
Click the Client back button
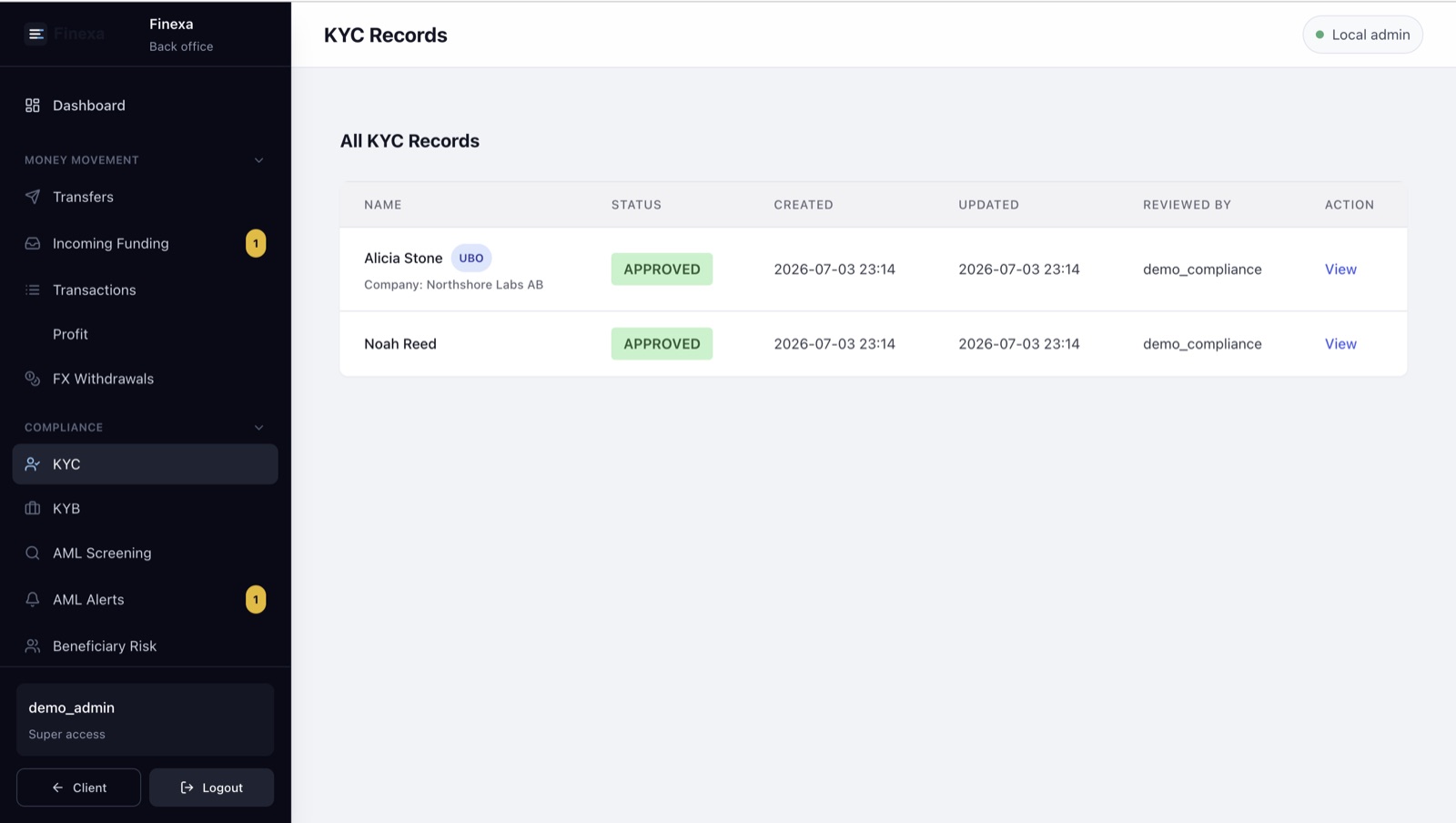click(79, 787)
